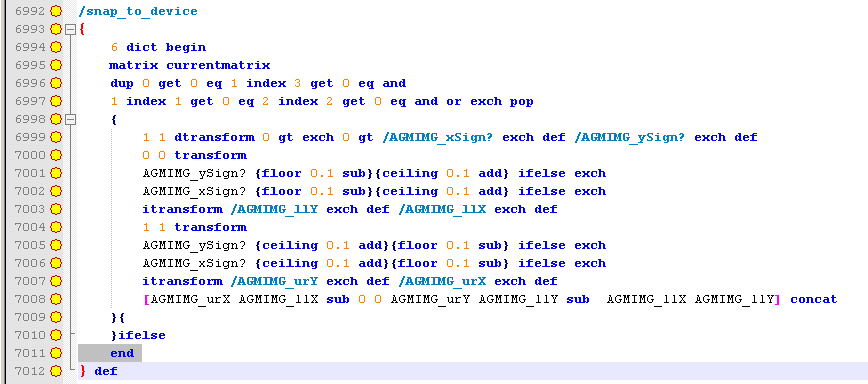
Task: Click the bookmark marker on line 7008
Action: pos(56,299)
